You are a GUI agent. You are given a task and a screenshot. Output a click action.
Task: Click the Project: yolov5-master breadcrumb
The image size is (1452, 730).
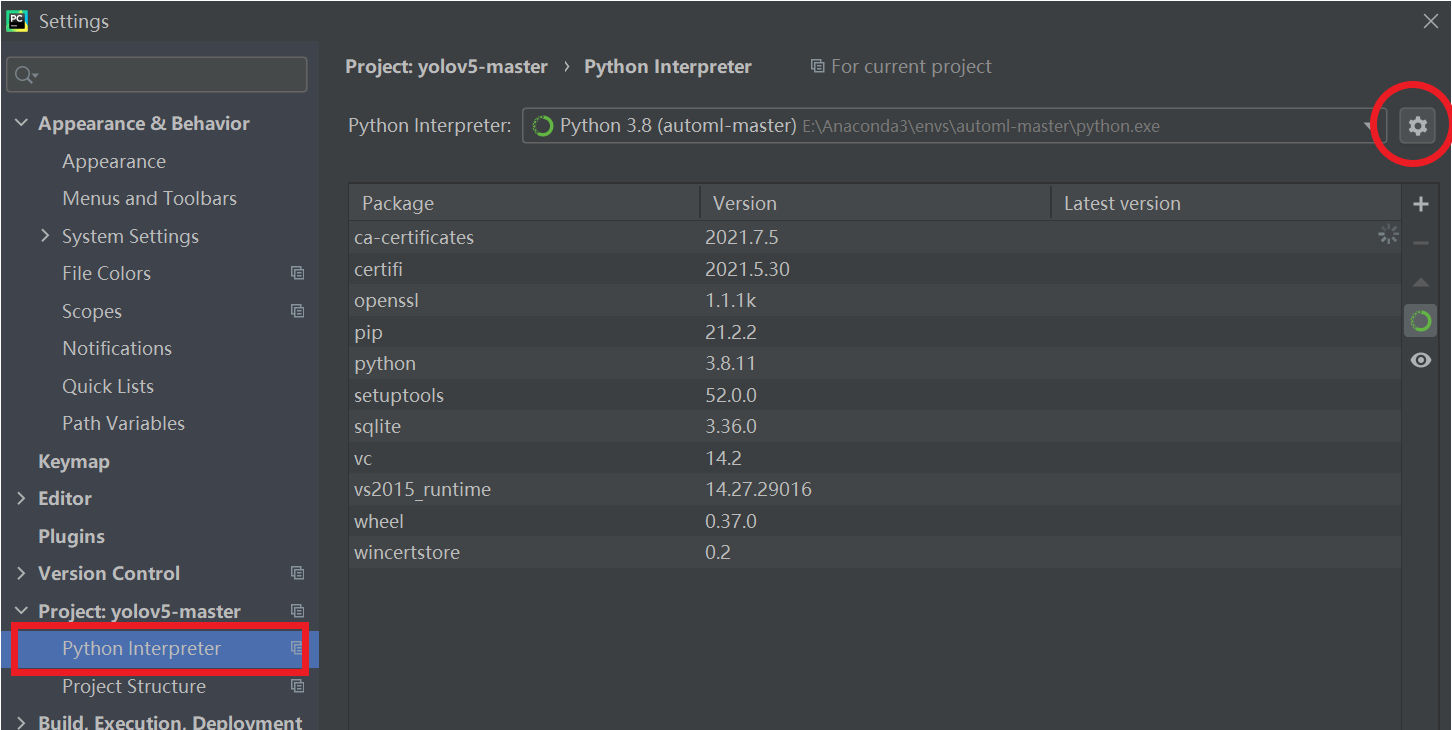[446, 66]
